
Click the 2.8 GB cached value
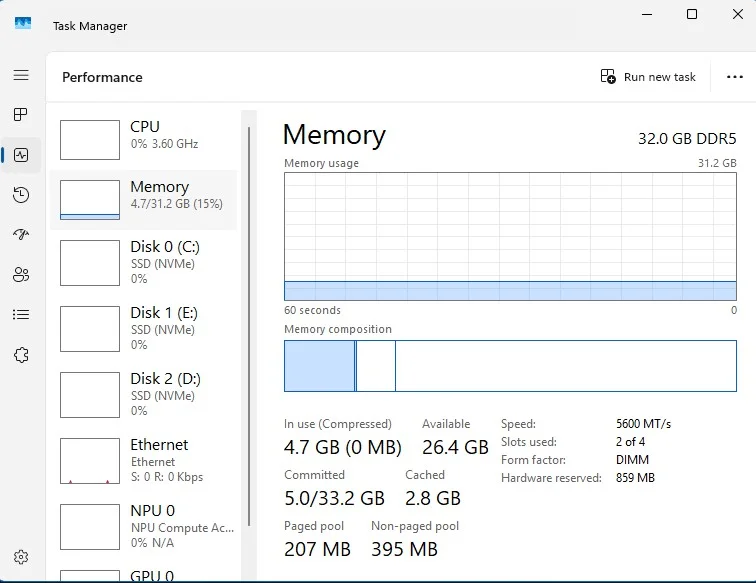432,498
